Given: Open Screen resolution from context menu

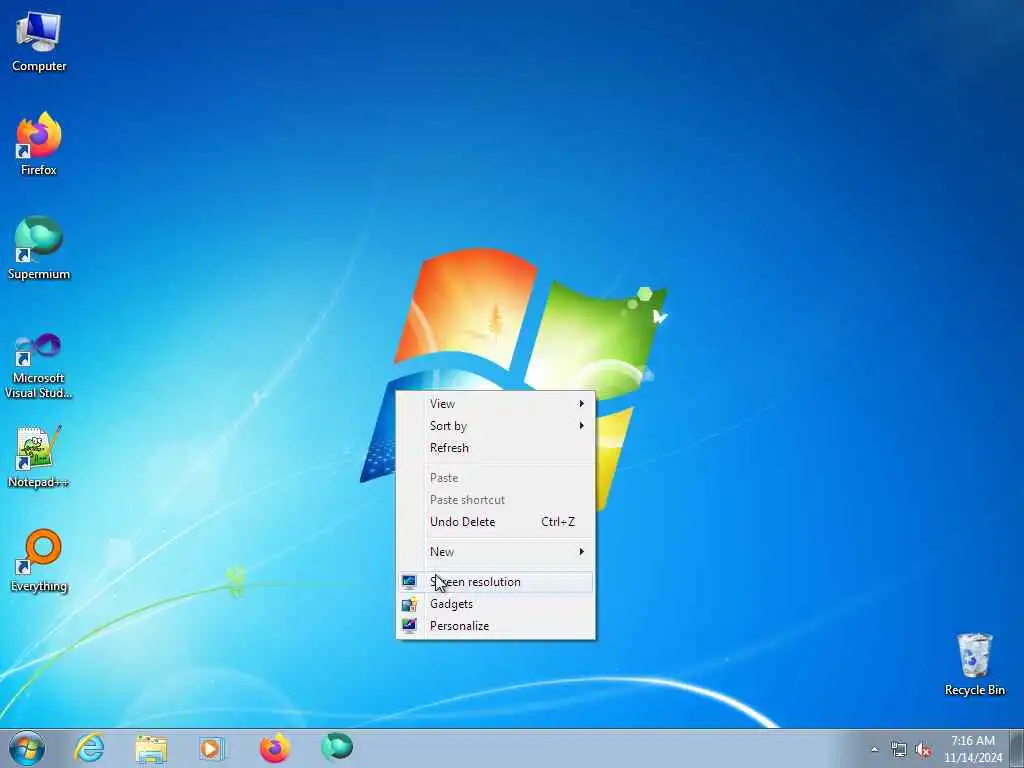Looking at the screenshot, I should pos(496,582).
